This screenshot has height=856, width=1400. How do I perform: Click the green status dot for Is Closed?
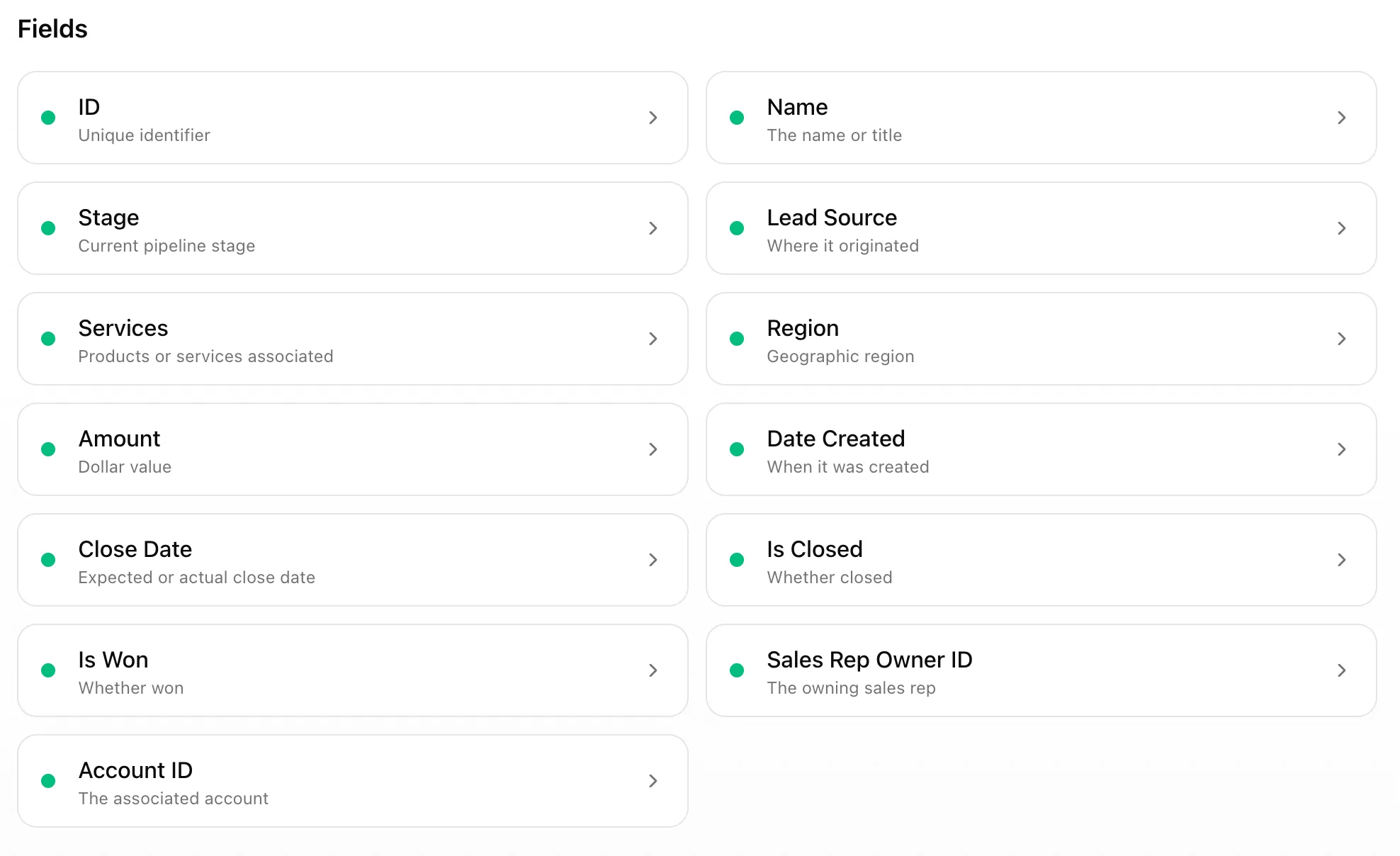point(737,560)
